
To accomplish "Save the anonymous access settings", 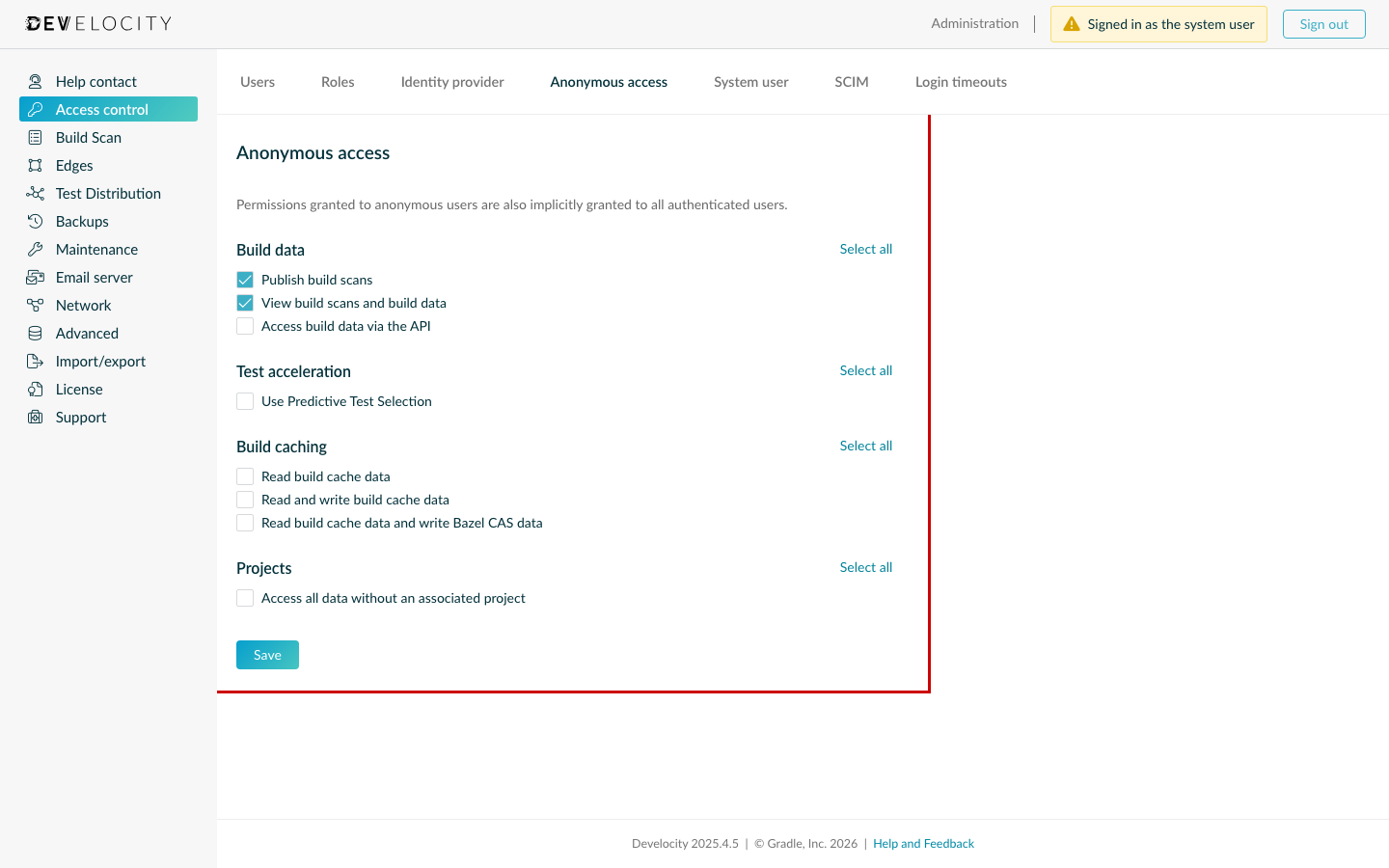I will click(x=267, y=654).
